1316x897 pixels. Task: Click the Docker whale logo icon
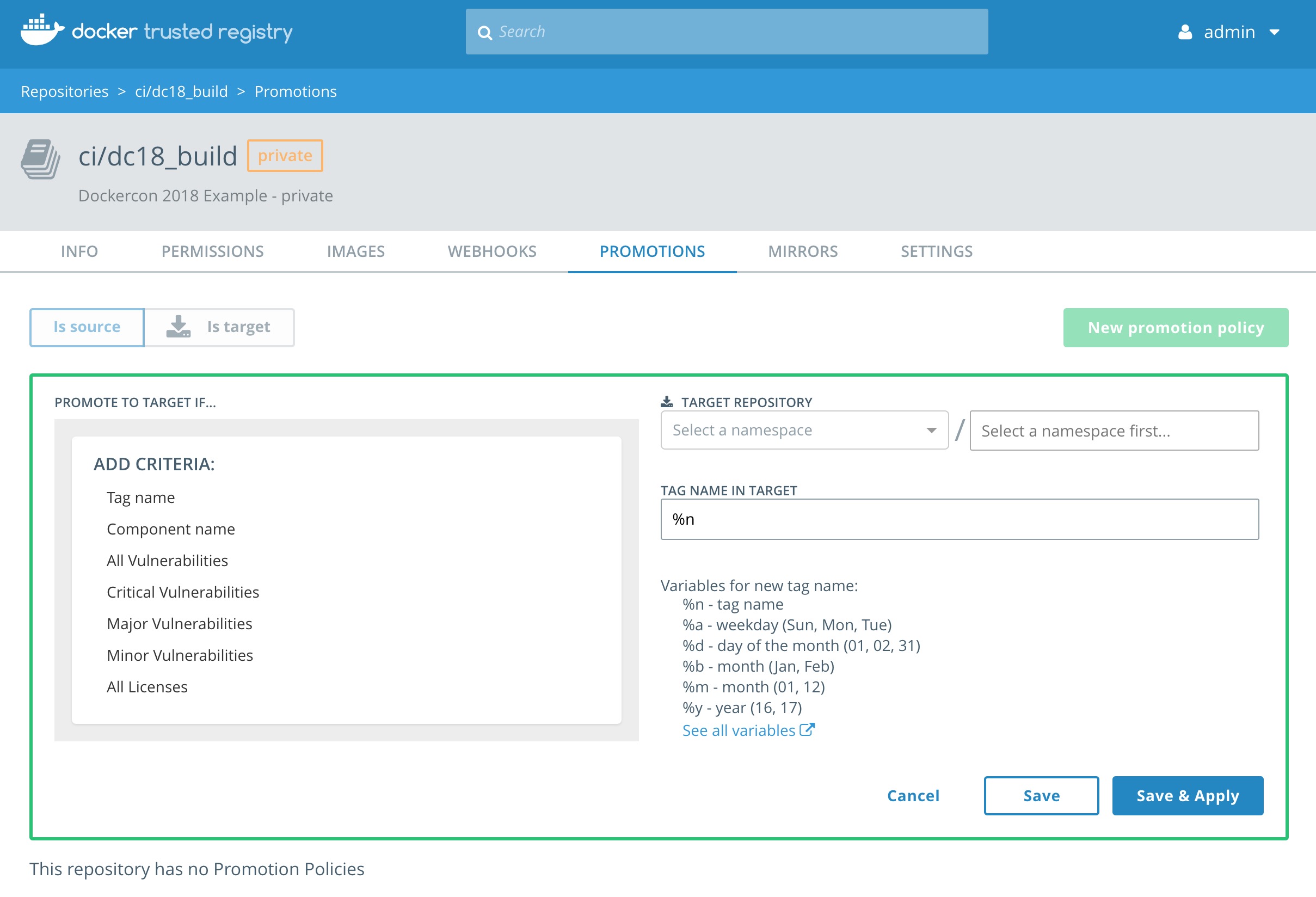tap(42, 30)
